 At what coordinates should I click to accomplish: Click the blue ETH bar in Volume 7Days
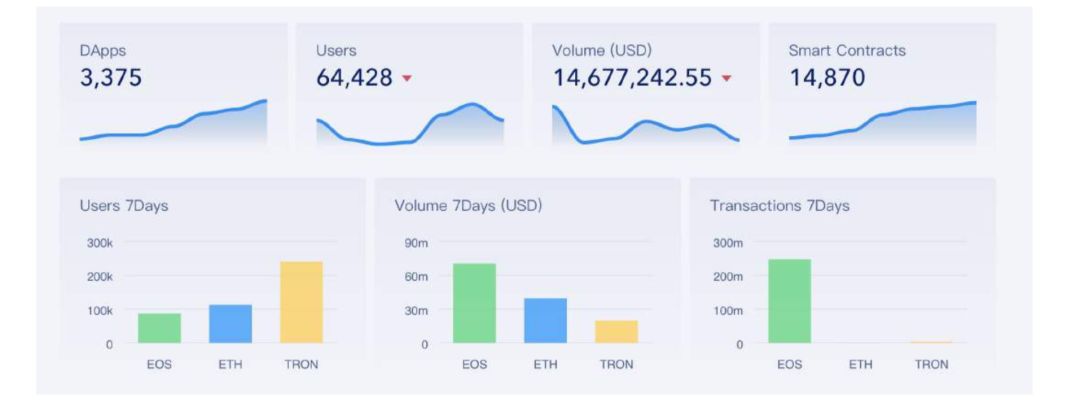(x=546, y=321)
